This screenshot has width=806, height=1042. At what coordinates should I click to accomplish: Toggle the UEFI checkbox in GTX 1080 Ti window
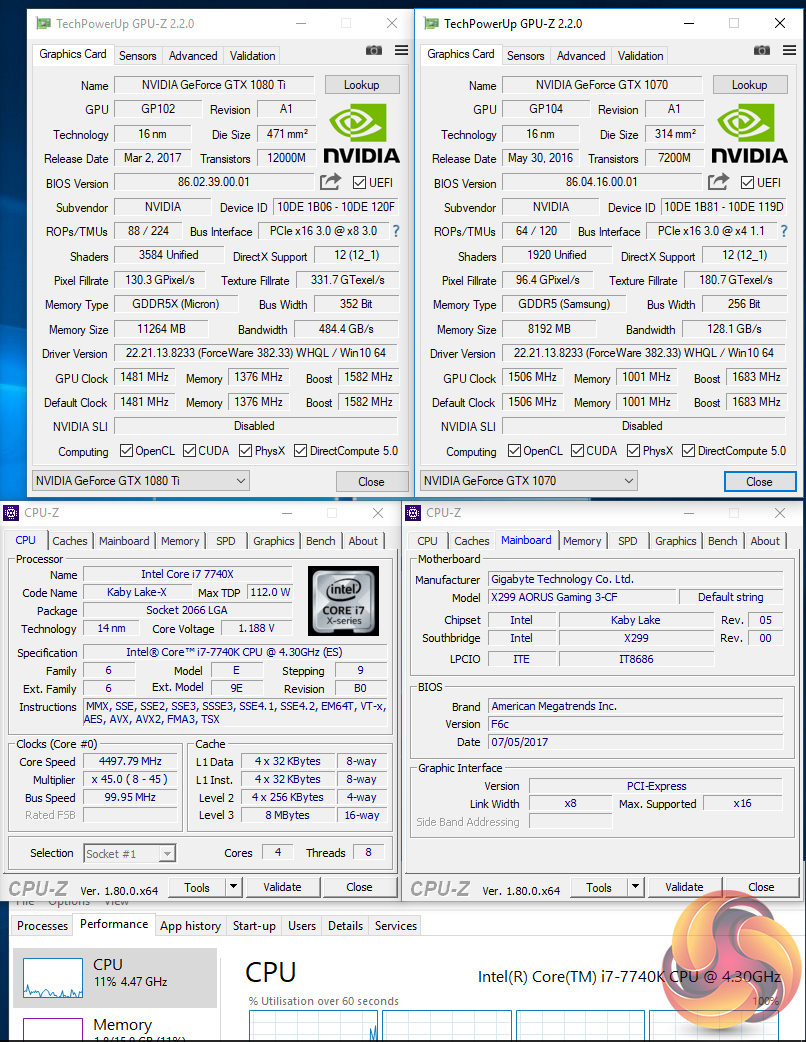coord(360,182)
